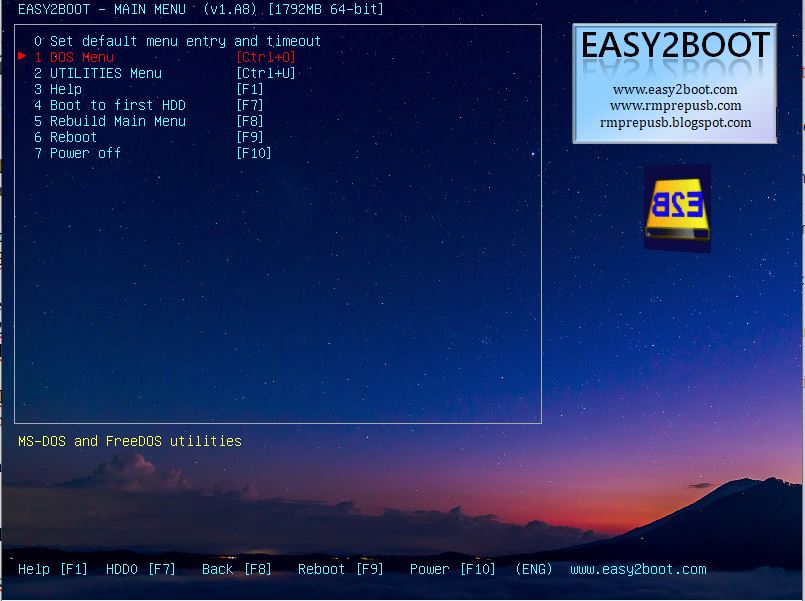Screen dimensions: 805x601
Task: Click the 'EASY2BOOT - MAIN MENU' title text
Action: (x=102, y=9)
